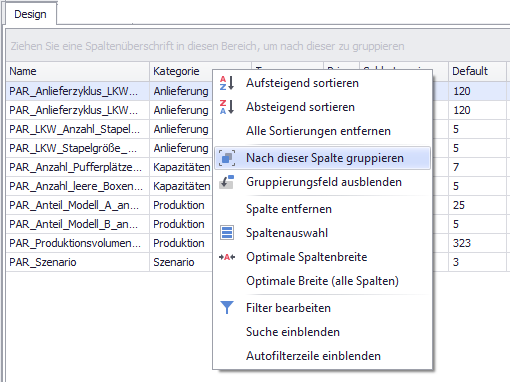Click the descending sort Z-A icon
This screenshot has width=510, height=382.
coord(227,107)
